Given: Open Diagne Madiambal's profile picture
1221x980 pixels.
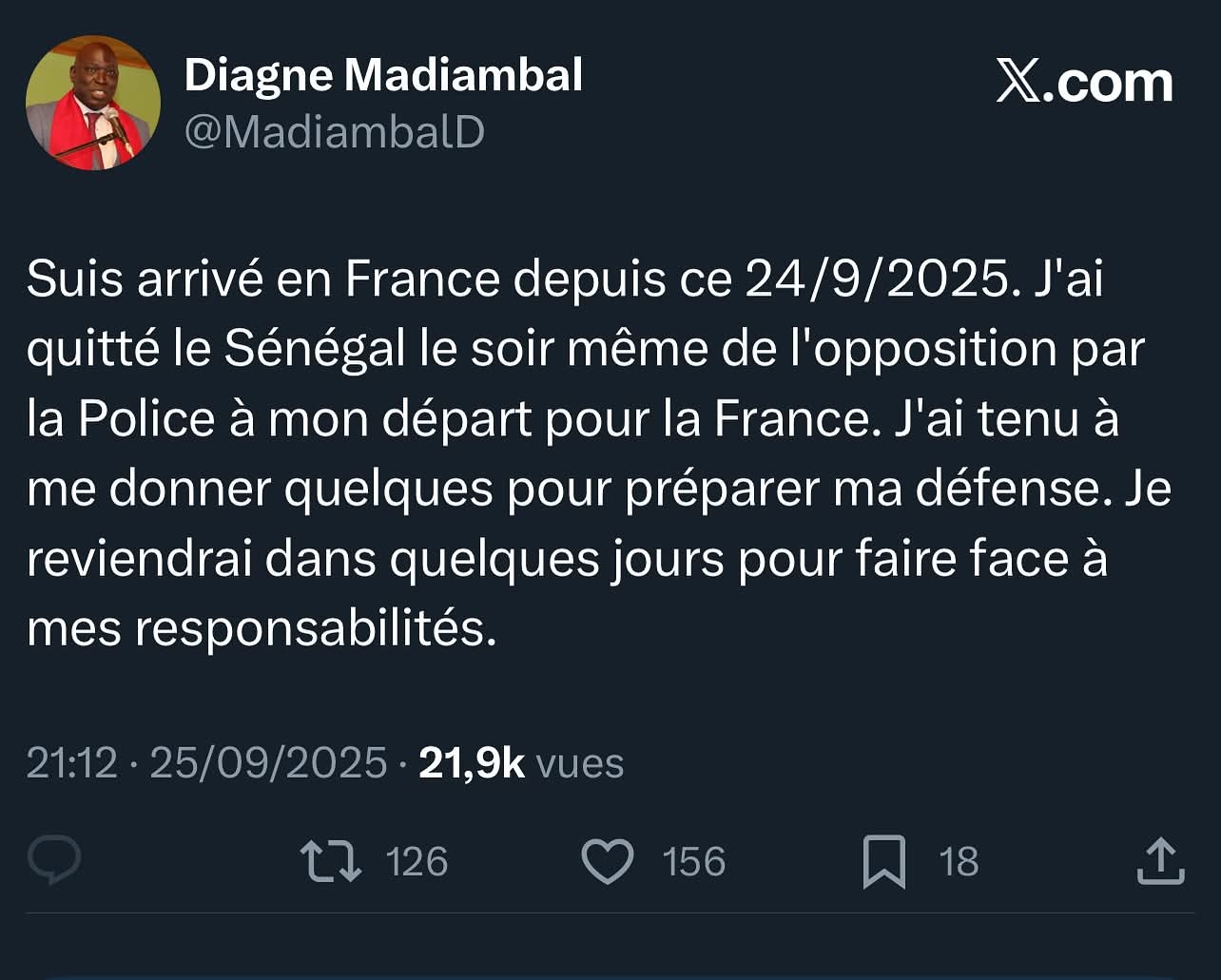Looking at the screenshot, I should [93, 103].
